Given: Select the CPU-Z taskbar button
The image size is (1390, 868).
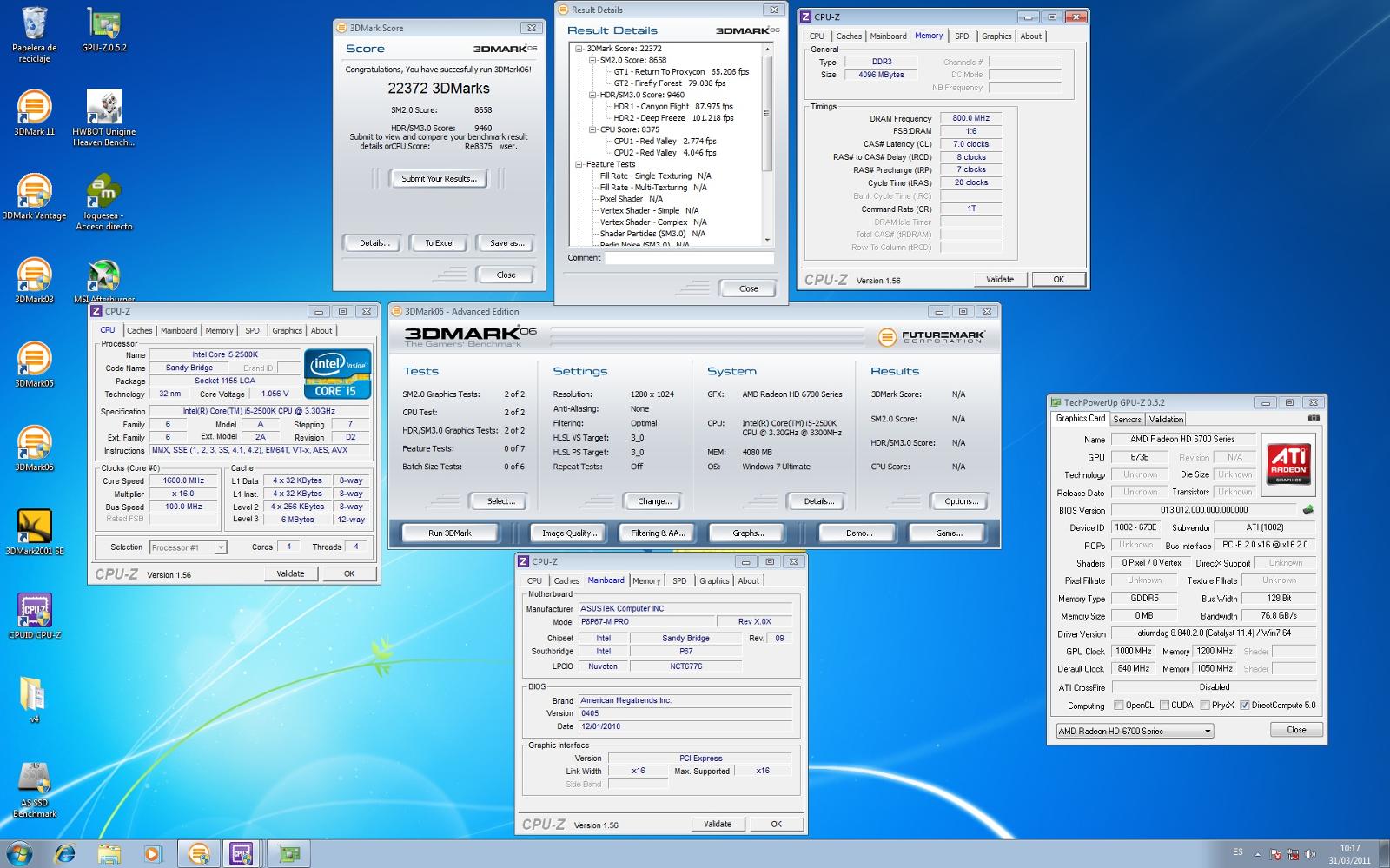Looking at the screenshot, I should [242, 854].
